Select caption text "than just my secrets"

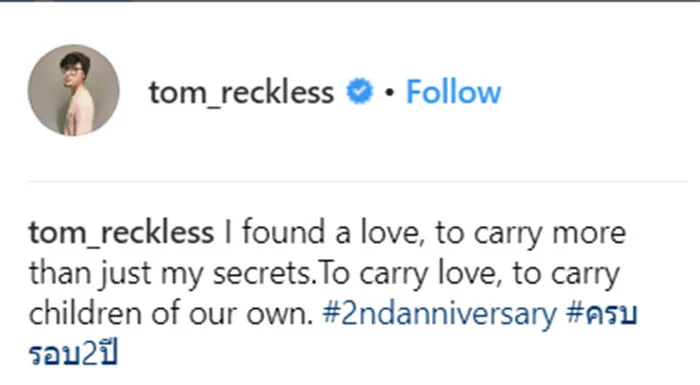tap(170, 273)
